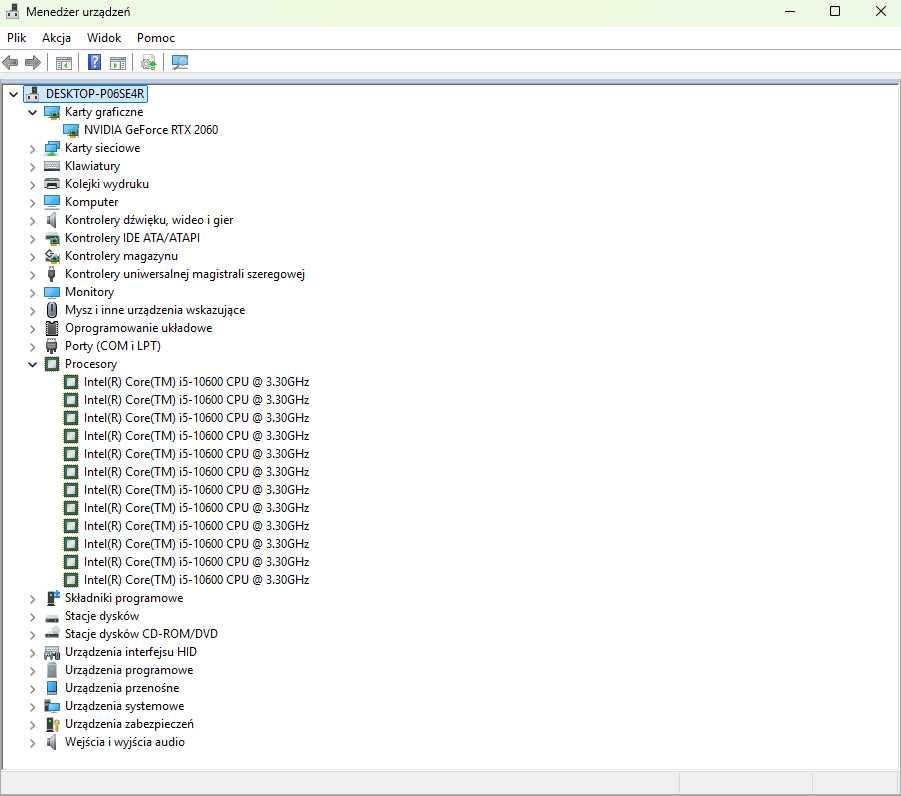Click the Porty (COM i LPT) port icon
Screen dimensions: 901x796
52,346
